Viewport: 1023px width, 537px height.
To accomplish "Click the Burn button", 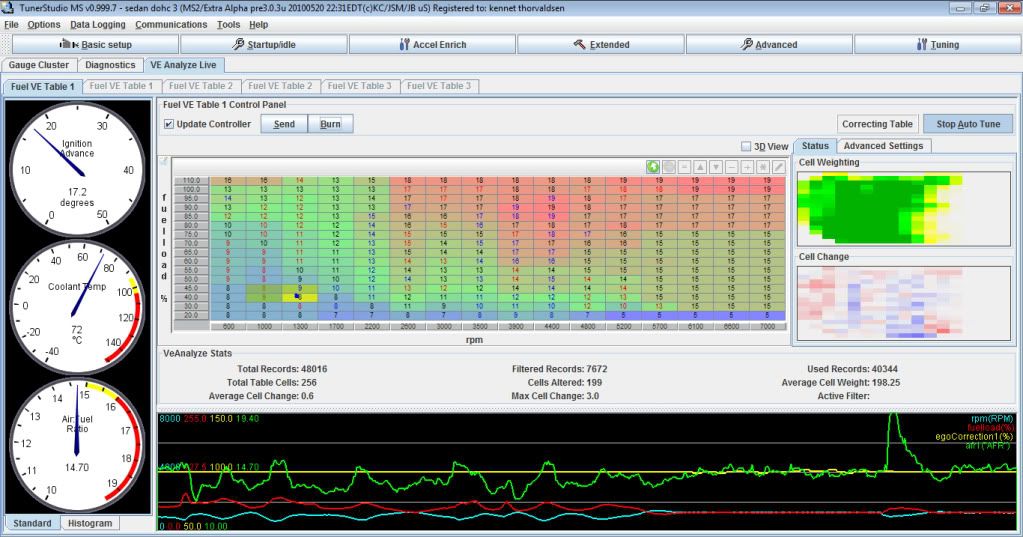I will pyautogui.click(x=330, y=124).
